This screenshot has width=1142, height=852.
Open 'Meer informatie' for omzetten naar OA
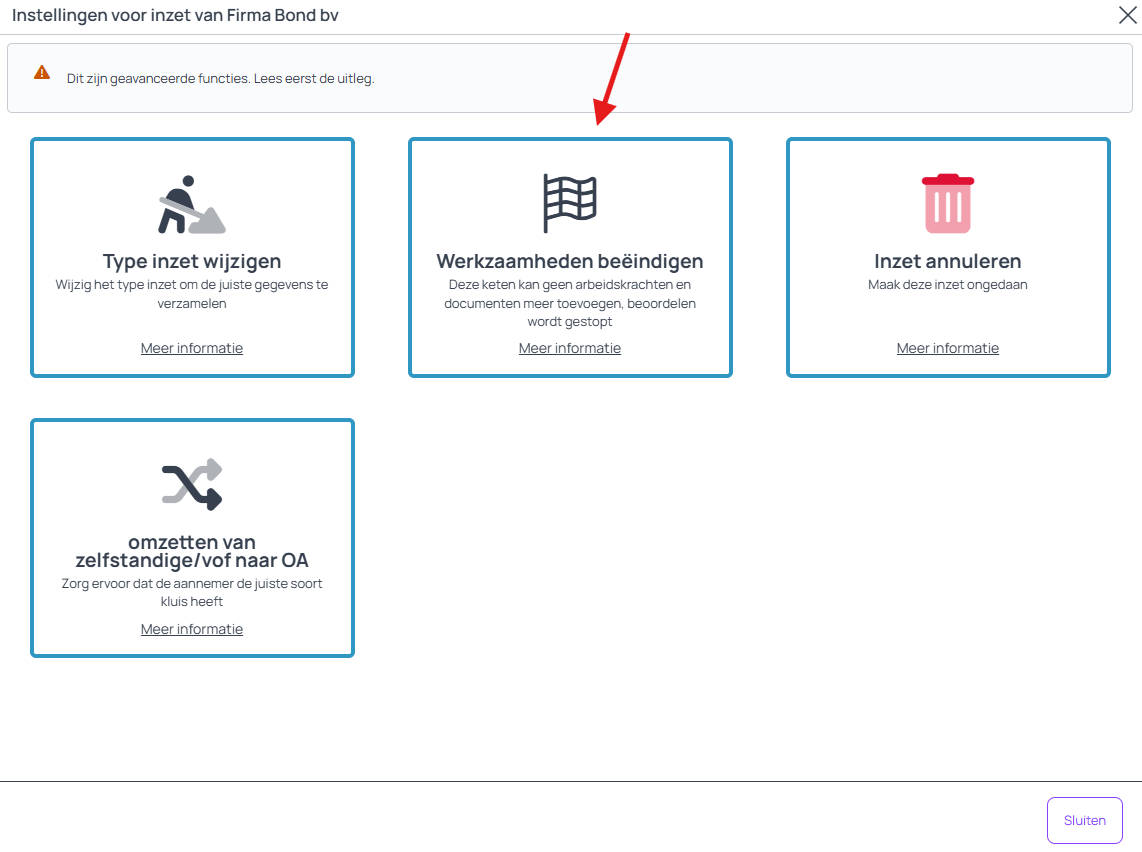pyautogui.click(x=192, y=629)
